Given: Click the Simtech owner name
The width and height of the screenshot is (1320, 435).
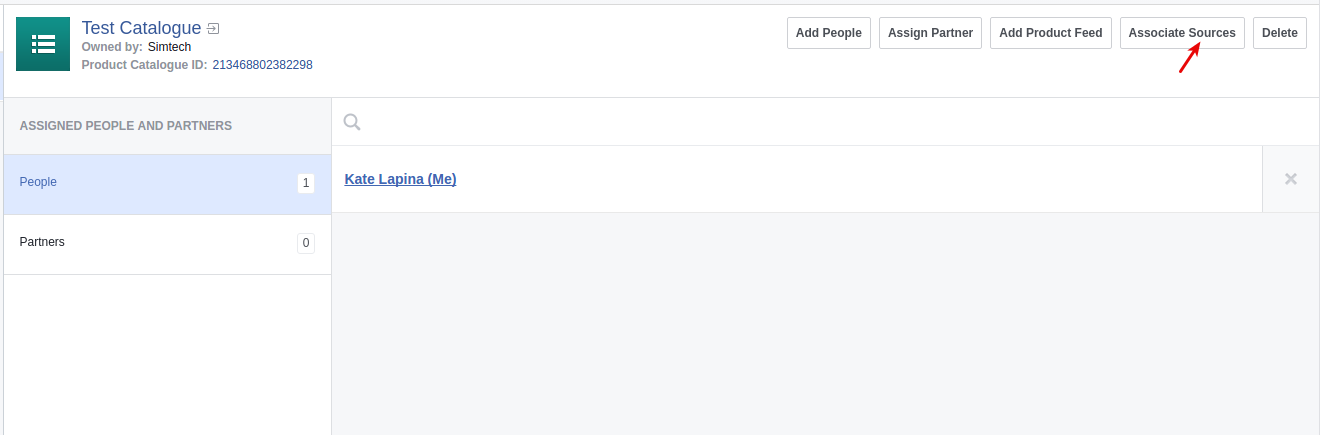Looking at the screenshot, I should (170, 47).
